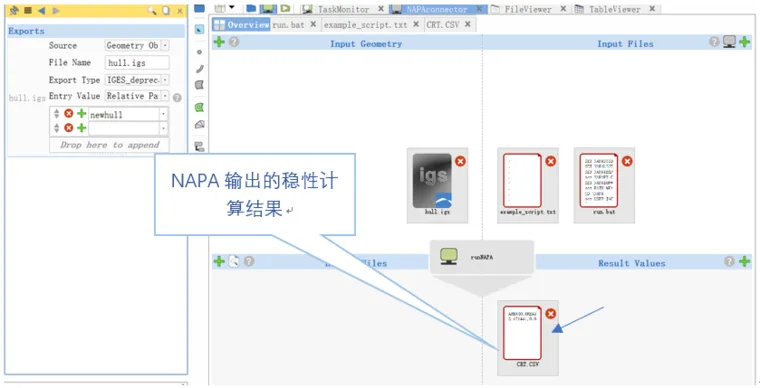760x388 pixels.
Task: Remove the run.bat input file with its red X
Action: 627,161
